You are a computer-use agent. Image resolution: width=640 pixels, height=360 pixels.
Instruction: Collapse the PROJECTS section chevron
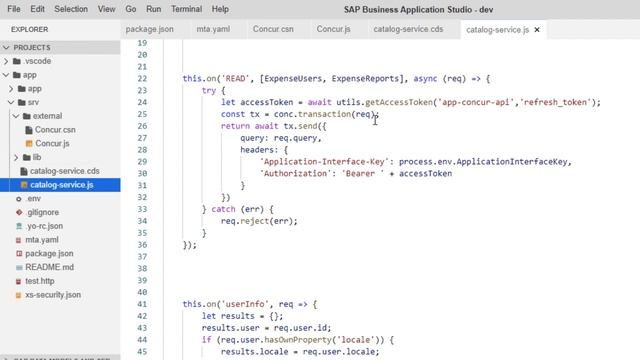(6, 48)
